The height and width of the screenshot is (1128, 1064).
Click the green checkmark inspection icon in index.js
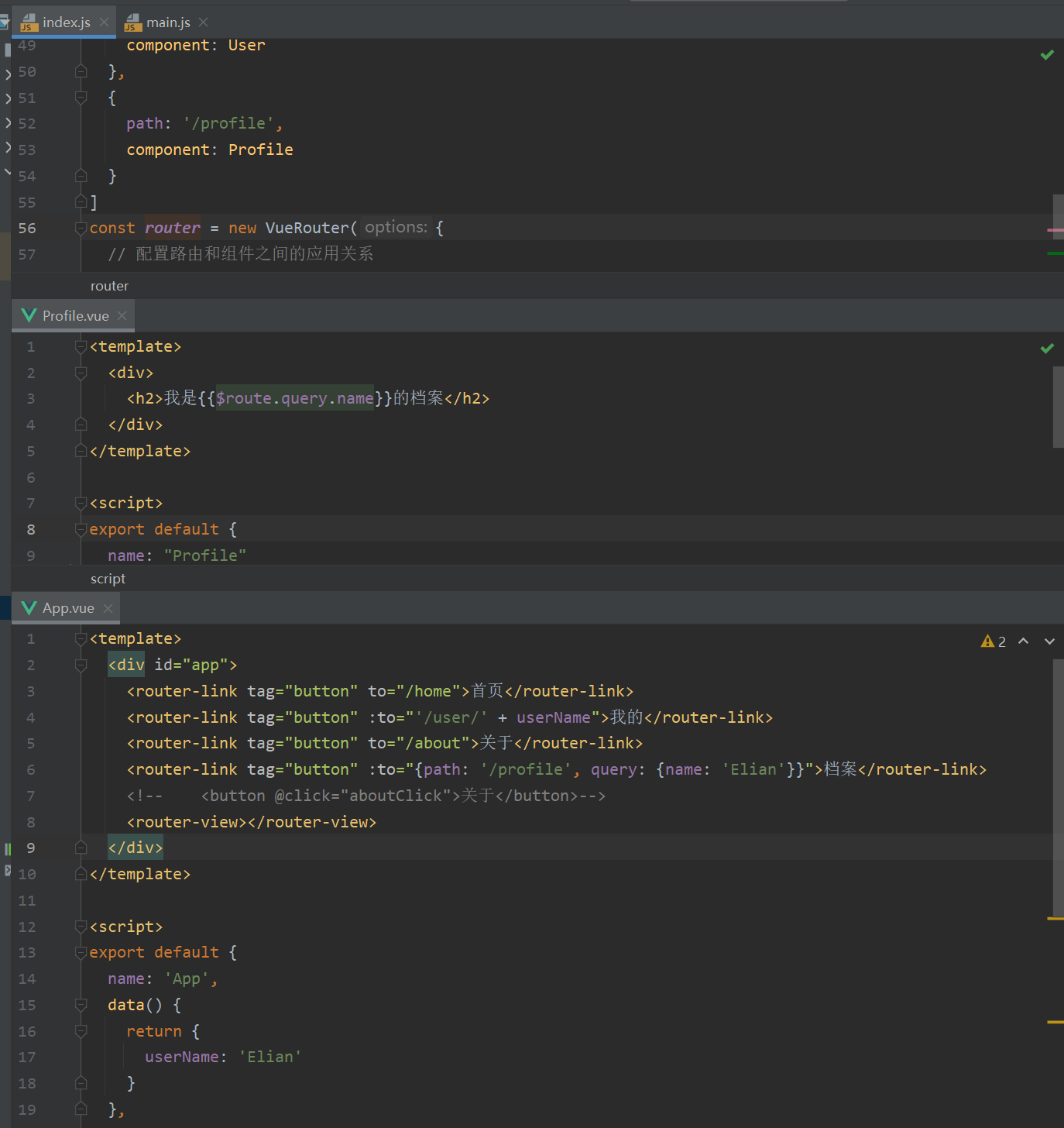coord(1047,55)
